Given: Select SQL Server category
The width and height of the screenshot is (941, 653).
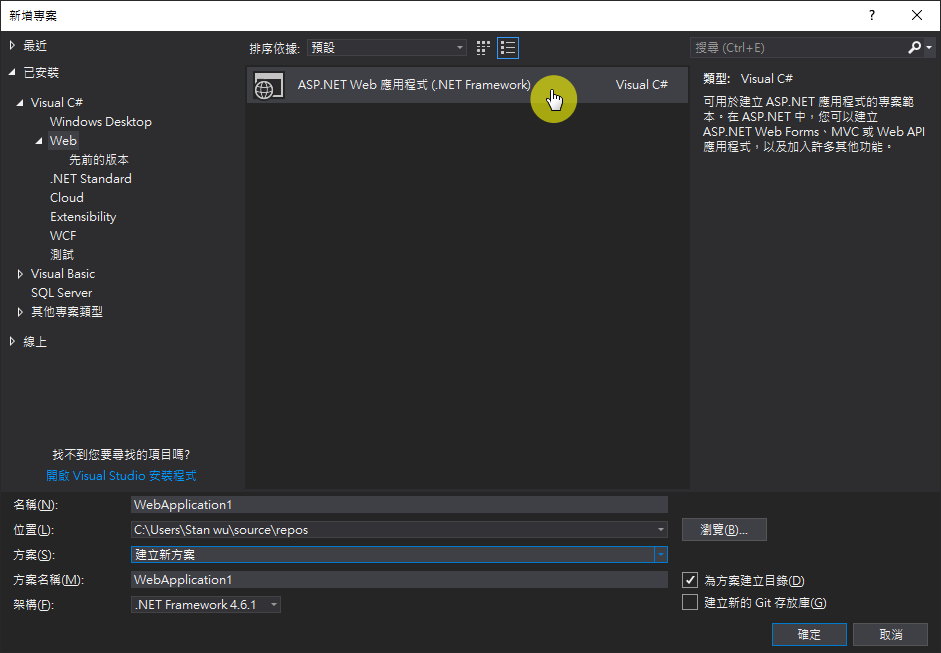Looking at the screenshot, I should point(61,293).
